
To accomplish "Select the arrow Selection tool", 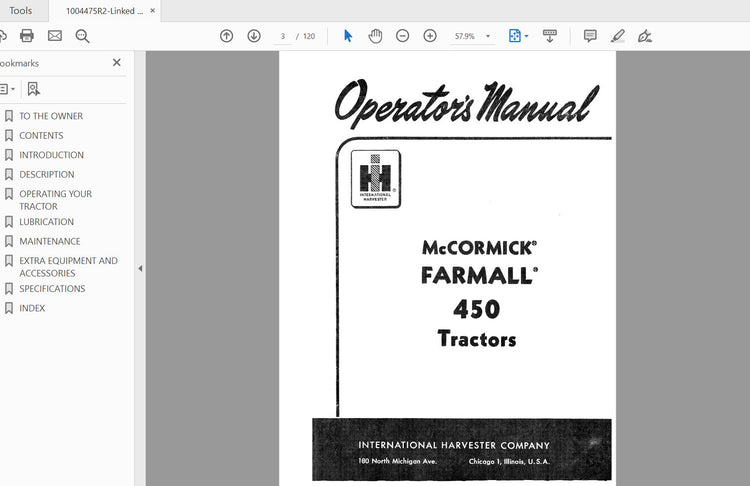I will pos(348,36).
